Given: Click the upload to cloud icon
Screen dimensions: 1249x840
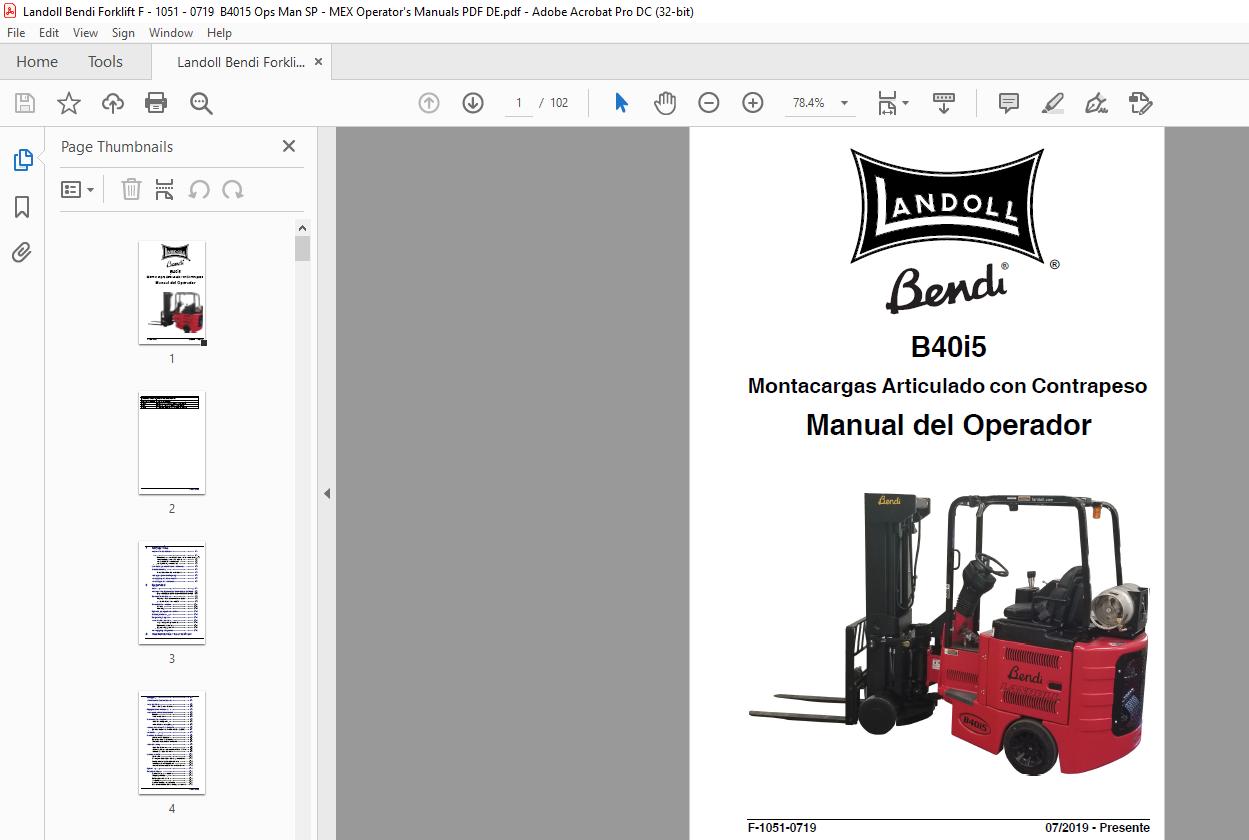Looking at the screenshot, I should pos(113,103).
